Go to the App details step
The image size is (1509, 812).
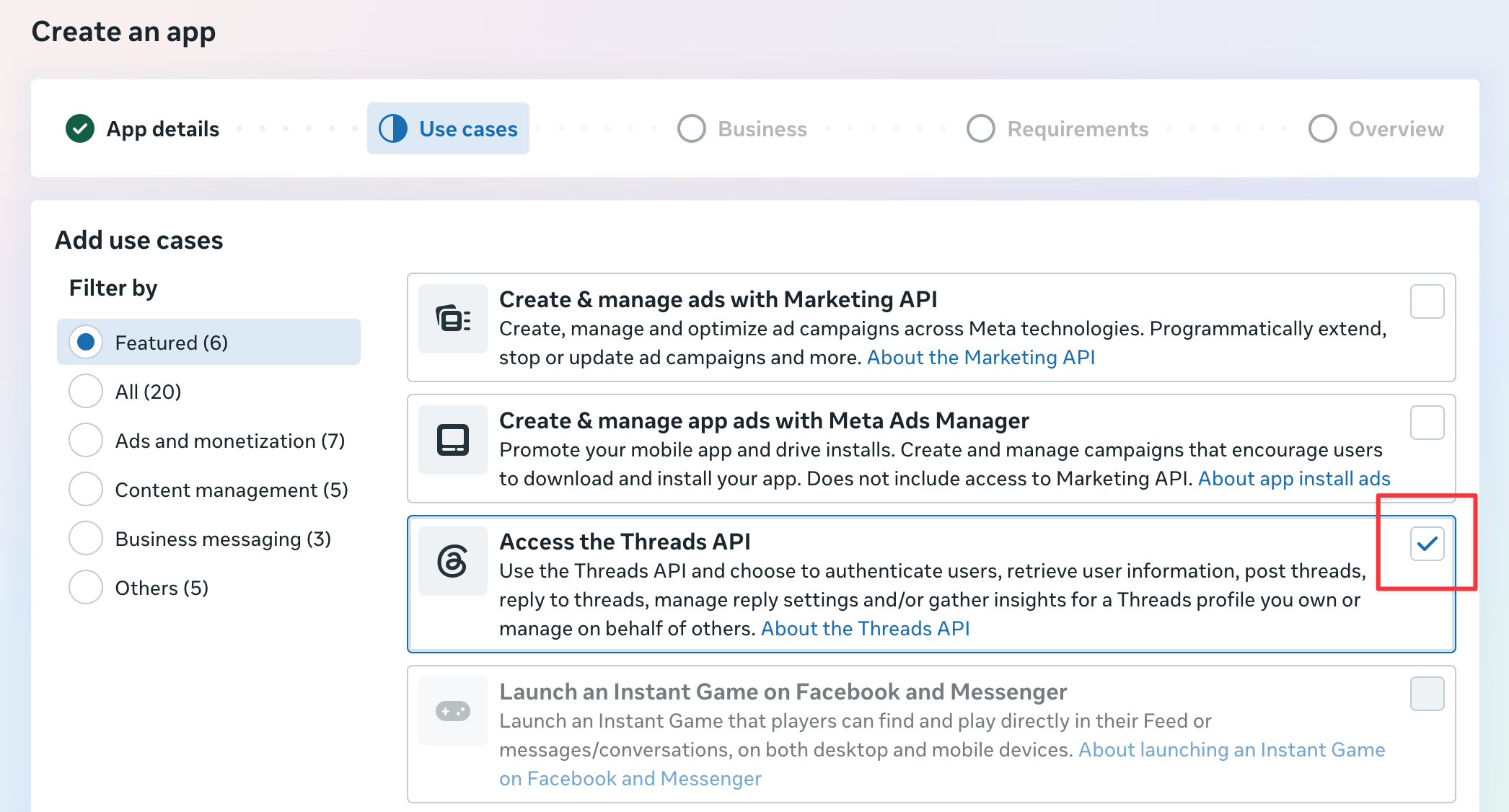(143, 128)
